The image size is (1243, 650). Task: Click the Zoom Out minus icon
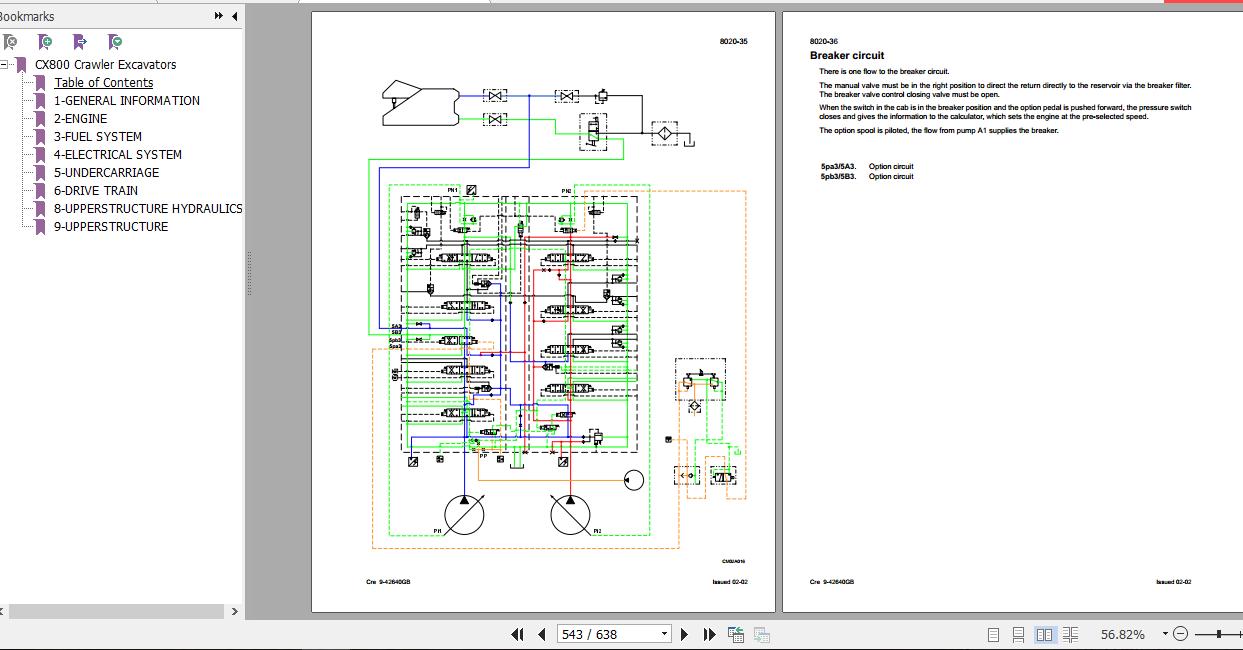coord(1180,634)
